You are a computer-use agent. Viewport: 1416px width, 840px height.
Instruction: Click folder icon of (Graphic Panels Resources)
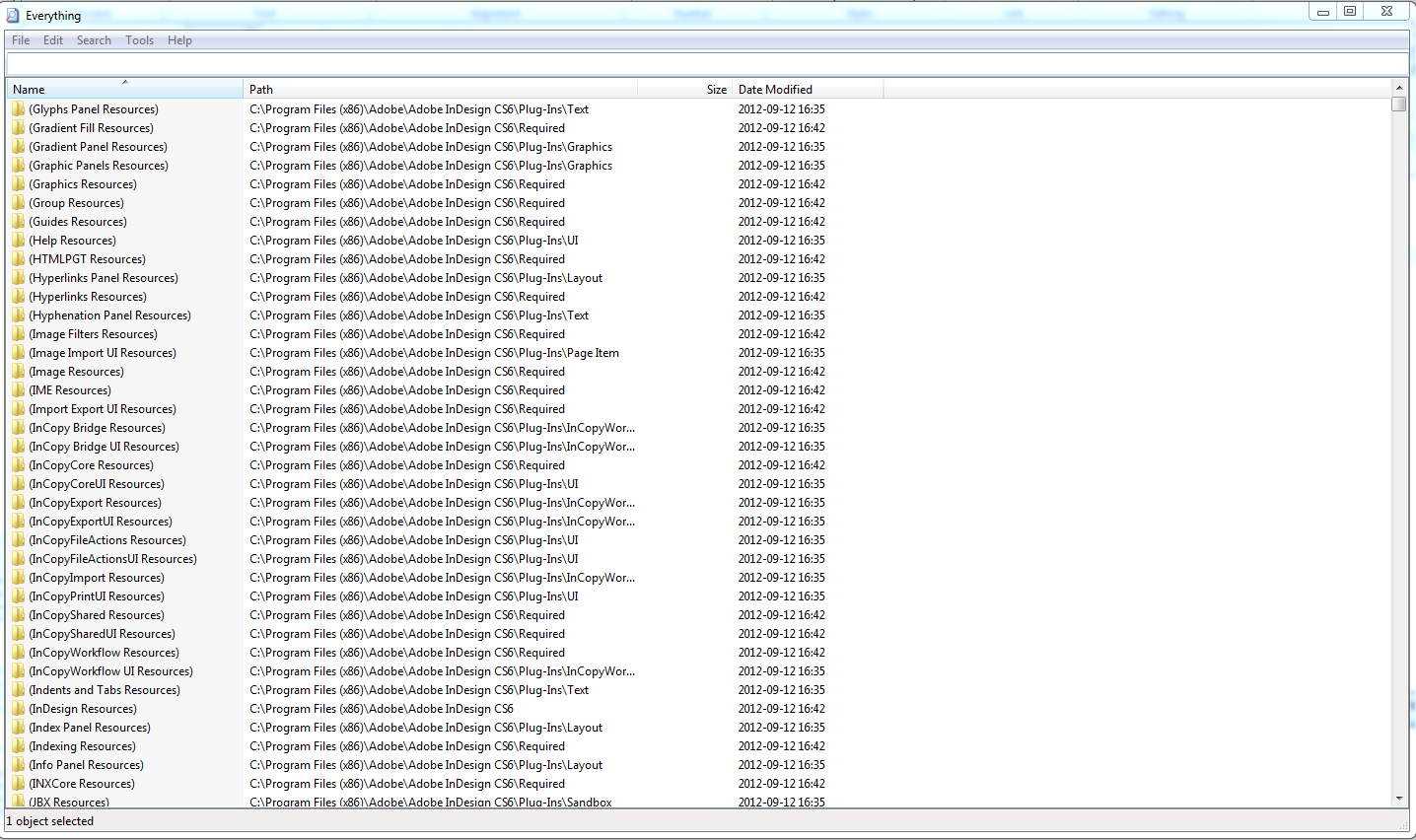[x=19, y=166]
